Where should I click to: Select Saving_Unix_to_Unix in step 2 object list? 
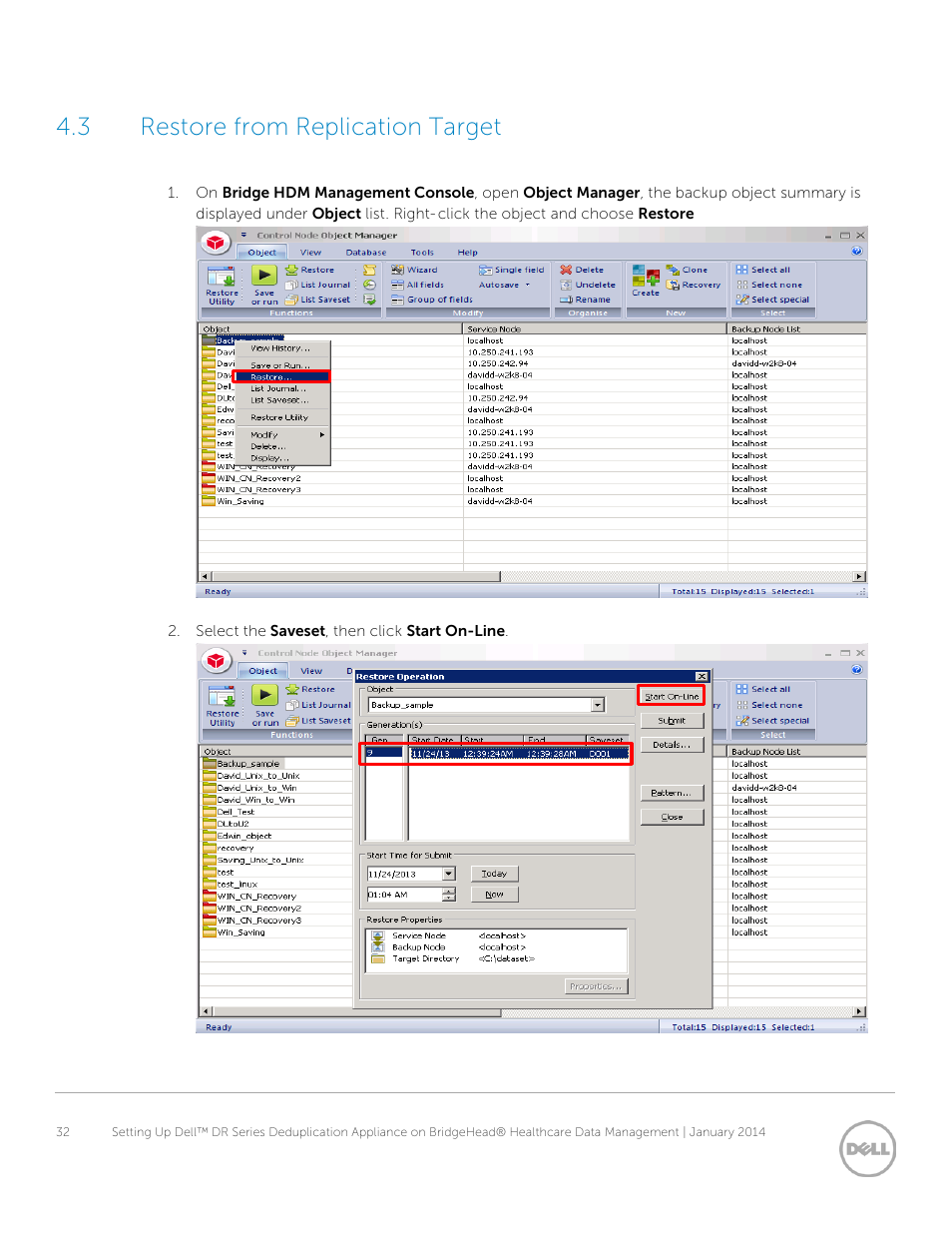(x=260, y=860)
